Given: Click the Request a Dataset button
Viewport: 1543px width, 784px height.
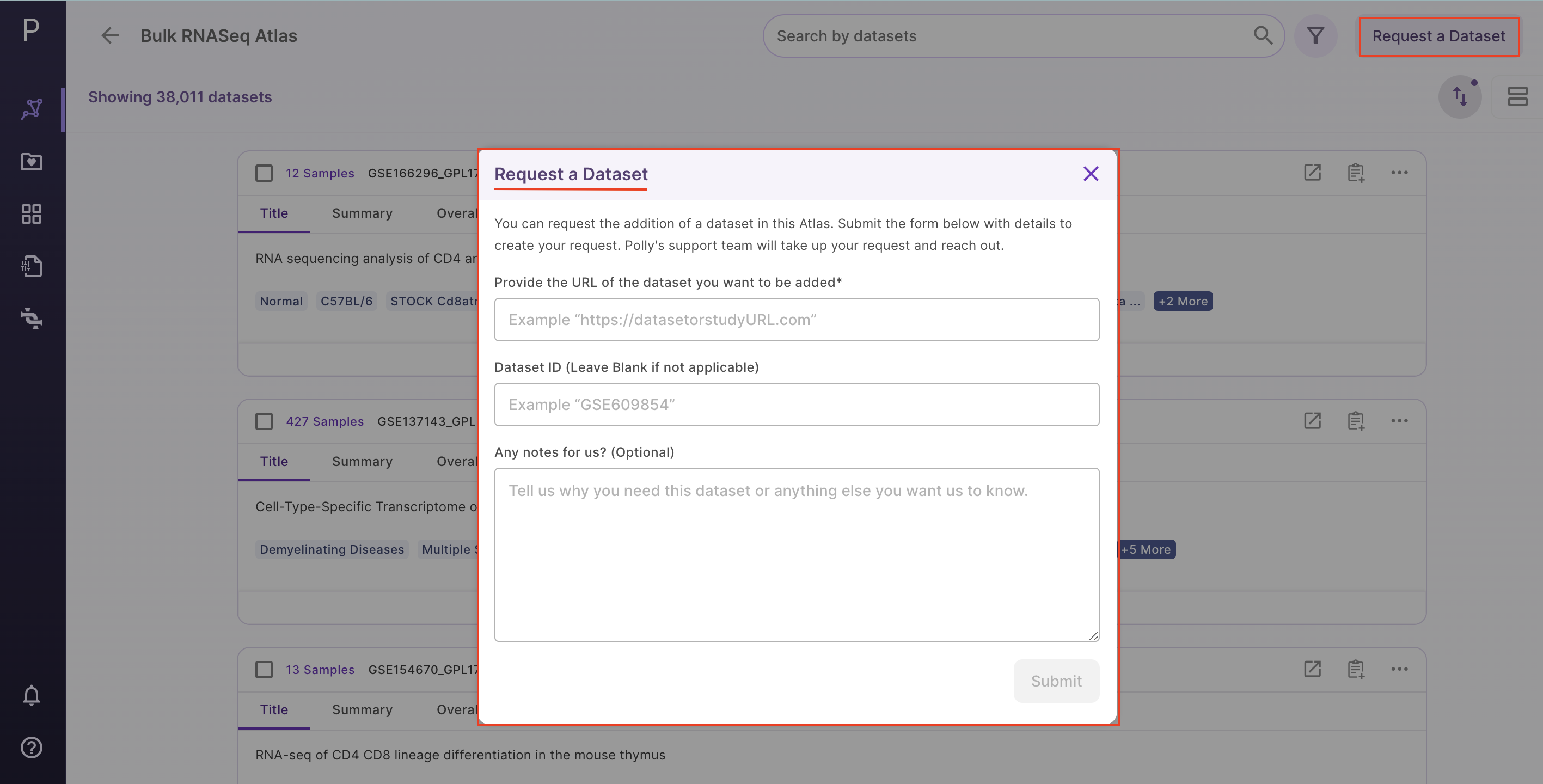Looking at the screenshot, I should 1439,36.
